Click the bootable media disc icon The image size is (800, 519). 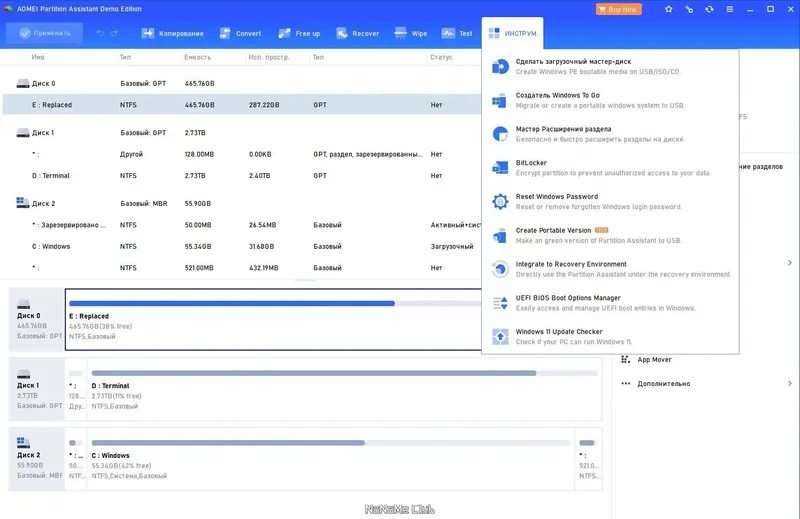click(x=500, y=66)
